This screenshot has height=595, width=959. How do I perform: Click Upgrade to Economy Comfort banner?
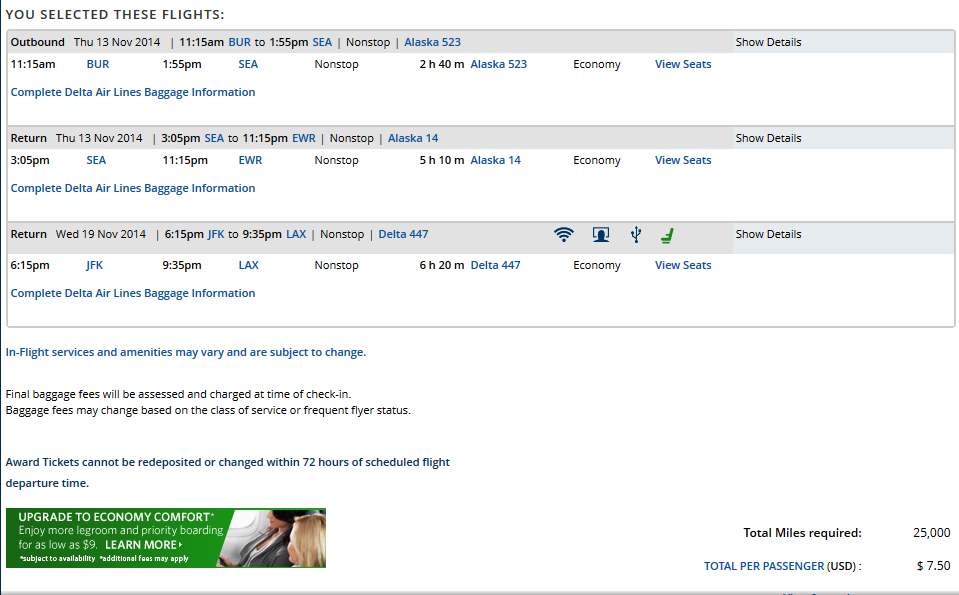[x=166, y=538]
